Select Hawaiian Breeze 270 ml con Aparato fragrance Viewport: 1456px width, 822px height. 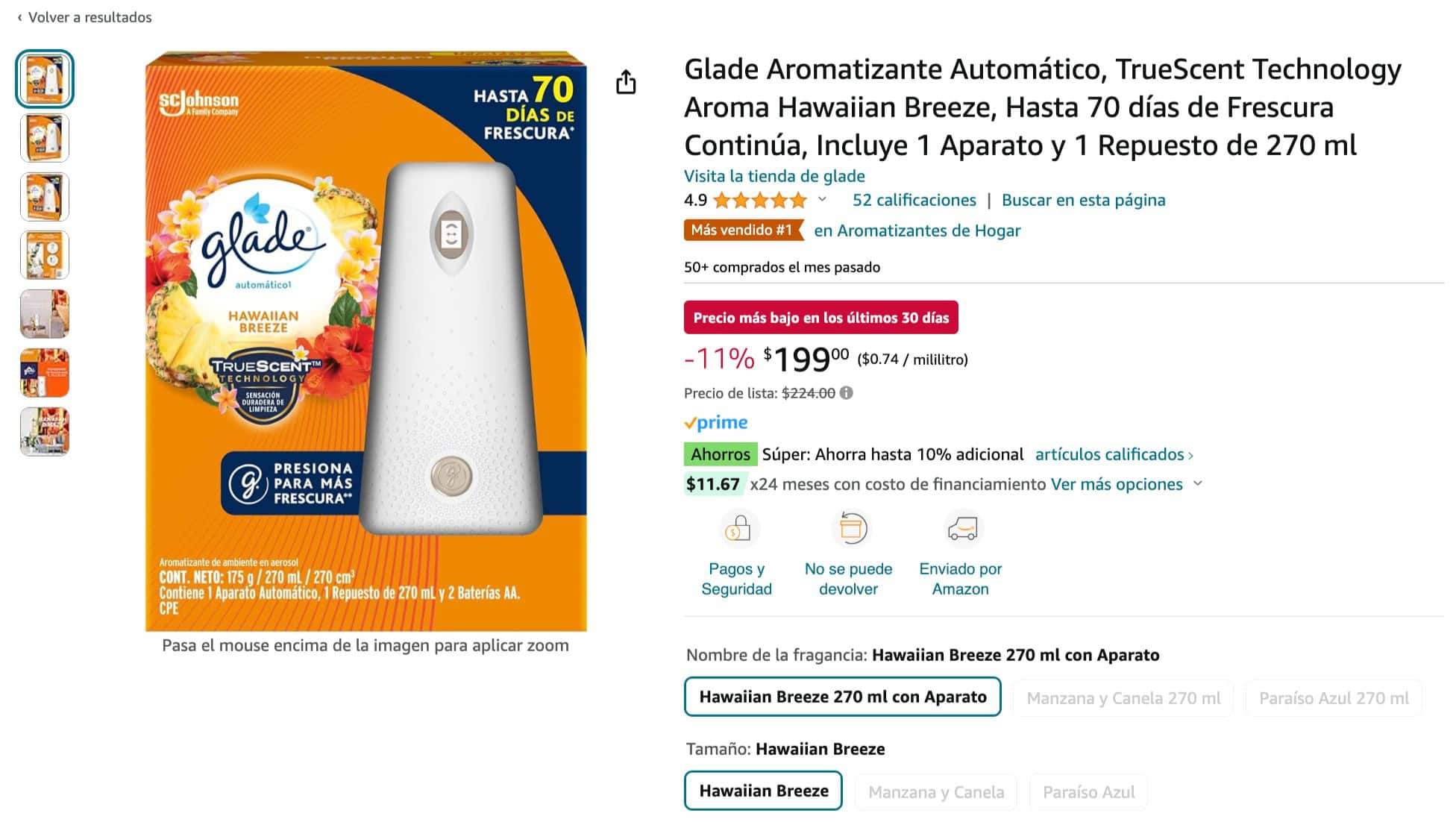click(842, 697)
